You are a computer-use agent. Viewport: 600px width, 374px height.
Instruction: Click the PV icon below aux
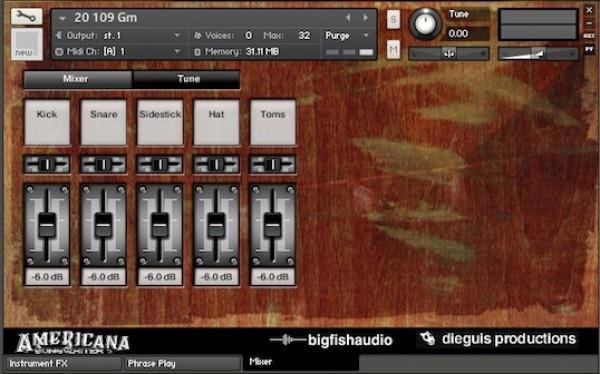[x=589, y=49]
